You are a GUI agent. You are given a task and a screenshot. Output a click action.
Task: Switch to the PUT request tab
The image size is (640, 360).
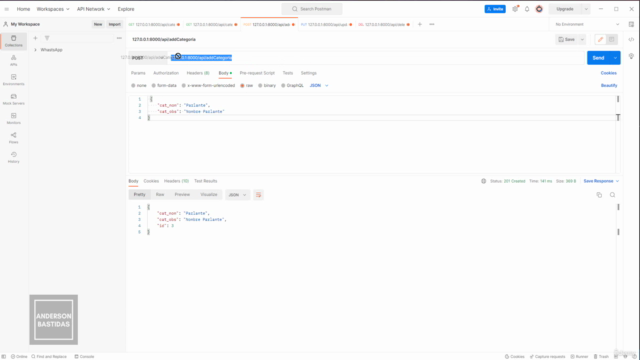point(327,24)
